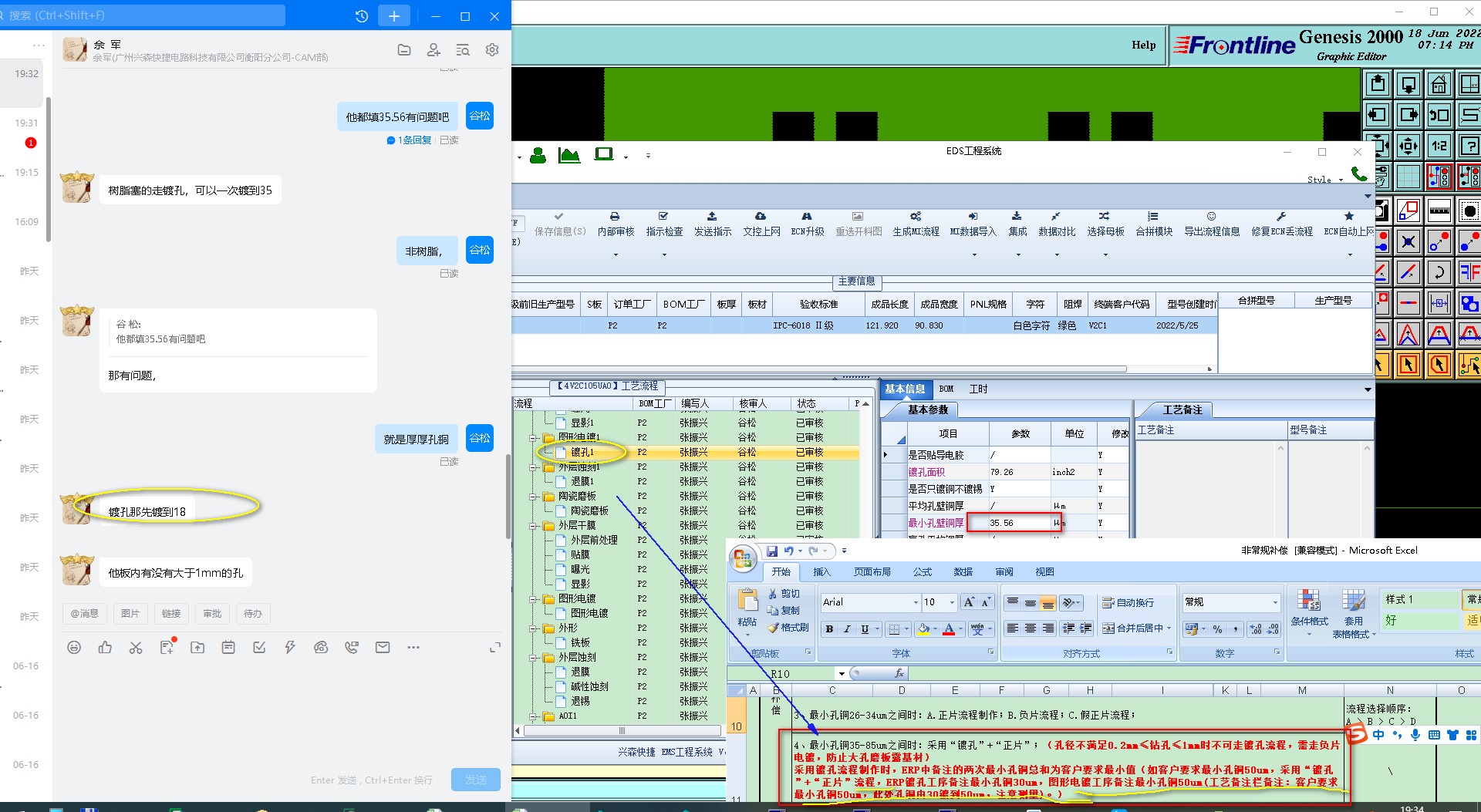Click 发送指示 in EDS toolbar
This screenshot has height=812, width=1481.
click(712, 224)
